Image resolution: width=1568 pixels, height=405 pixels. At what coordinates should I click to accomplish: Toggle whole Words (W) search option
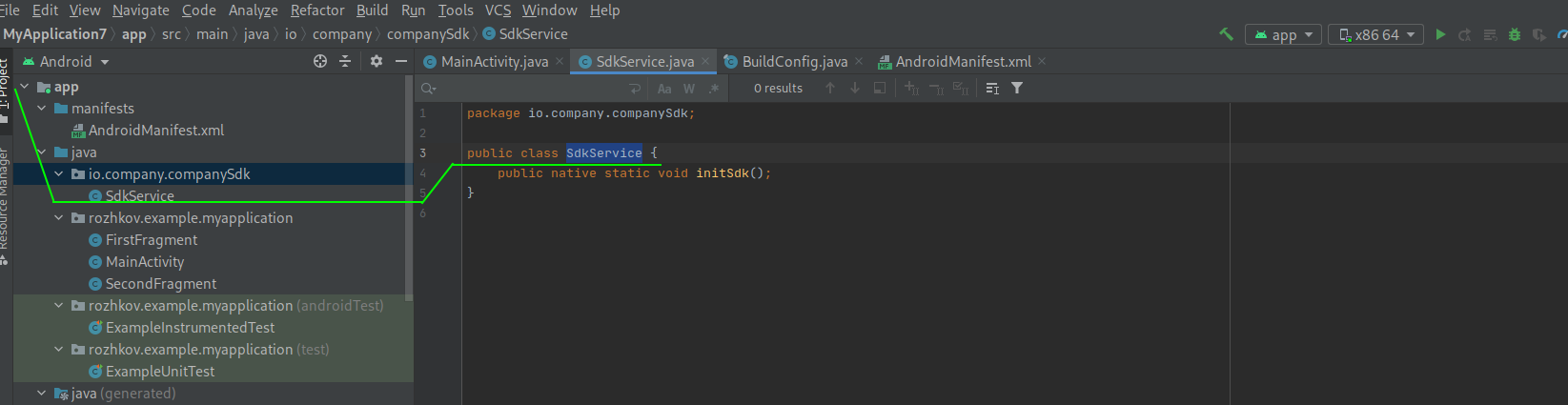pos(689,89)
